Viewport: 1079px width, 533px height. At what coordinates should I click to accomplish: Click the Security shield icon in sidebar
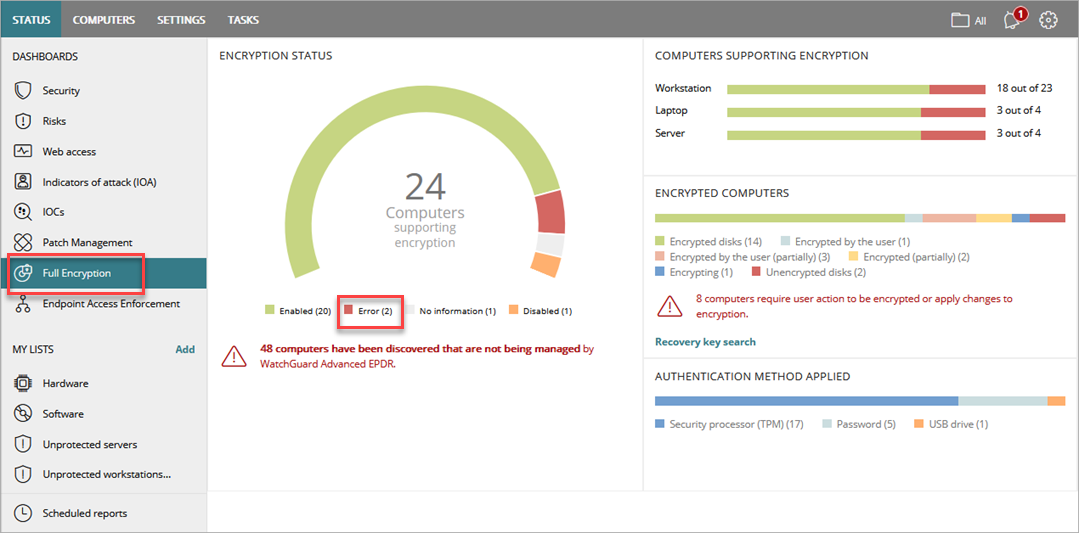coord(23,91)
